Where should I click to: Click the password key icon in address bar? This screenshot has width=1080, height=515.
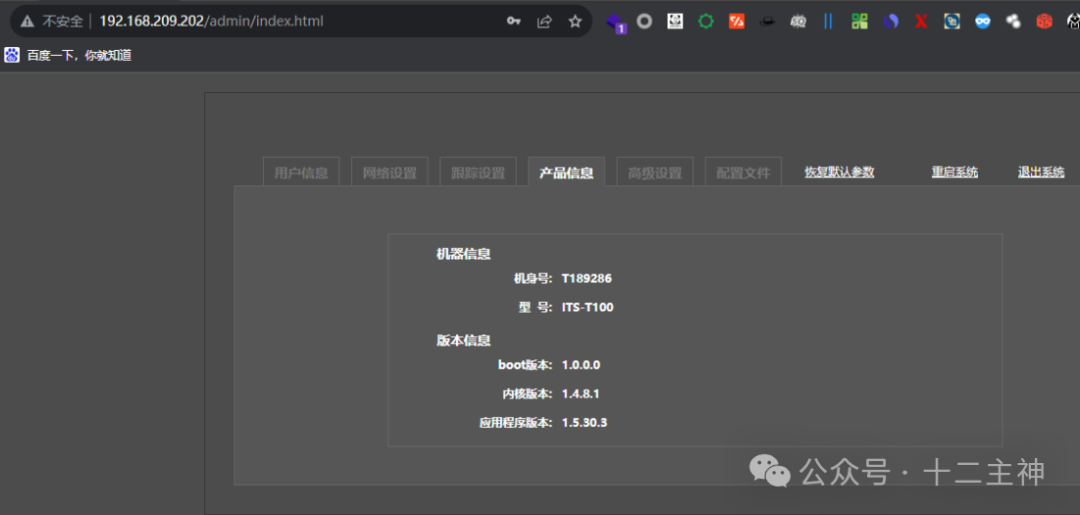514,21
